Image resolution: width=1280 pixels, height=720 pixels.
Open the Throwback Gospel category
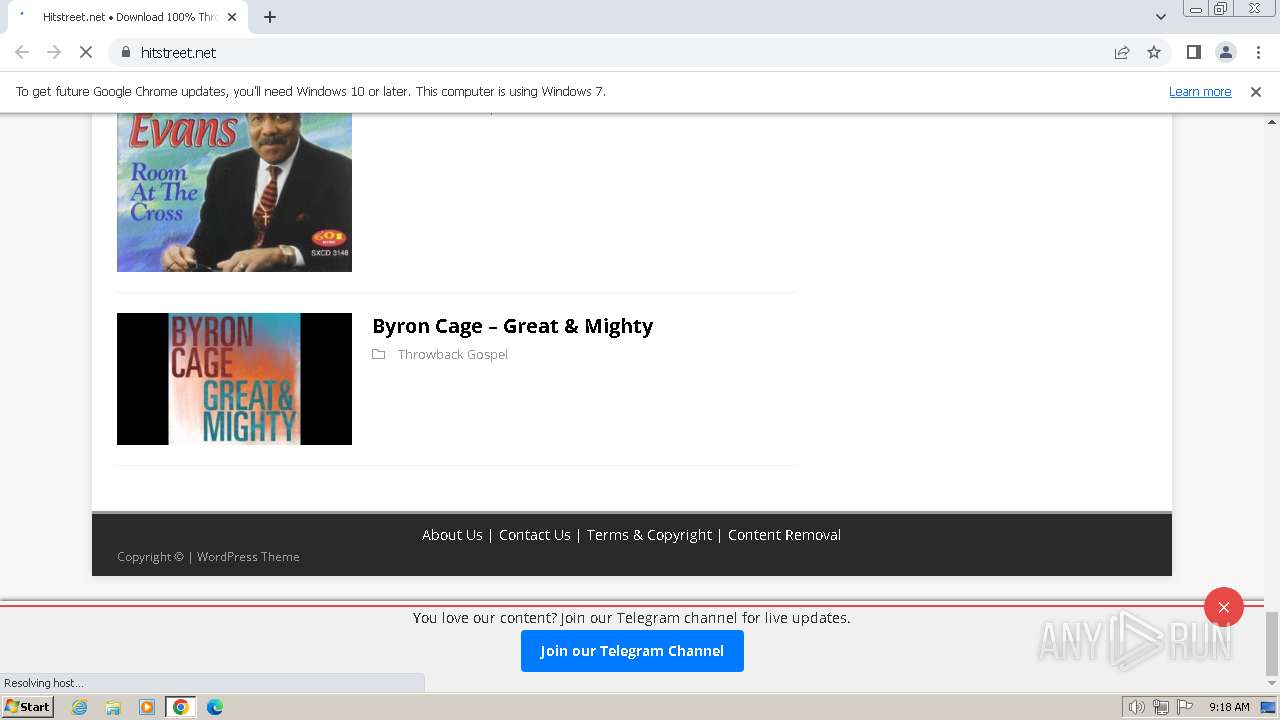pyautogui.click(x=452, y=354)
